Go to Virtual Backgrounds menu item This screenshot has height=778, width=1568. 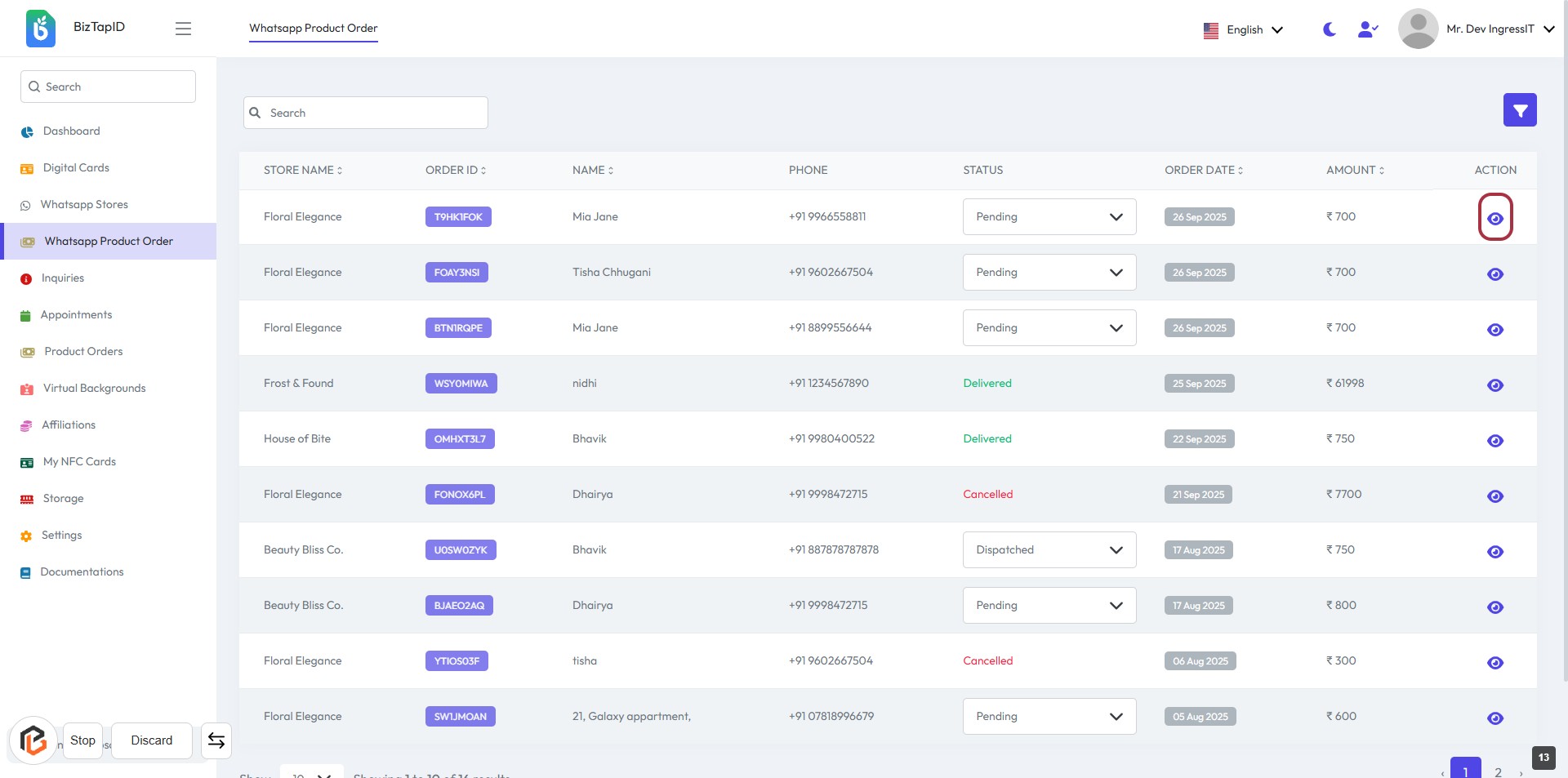(x=94, y=389)
